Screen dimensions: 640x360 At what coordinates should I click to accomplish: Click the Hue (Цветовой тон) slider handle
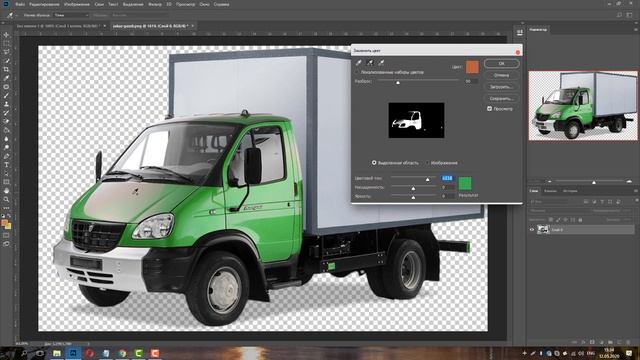tap(427, 179)
